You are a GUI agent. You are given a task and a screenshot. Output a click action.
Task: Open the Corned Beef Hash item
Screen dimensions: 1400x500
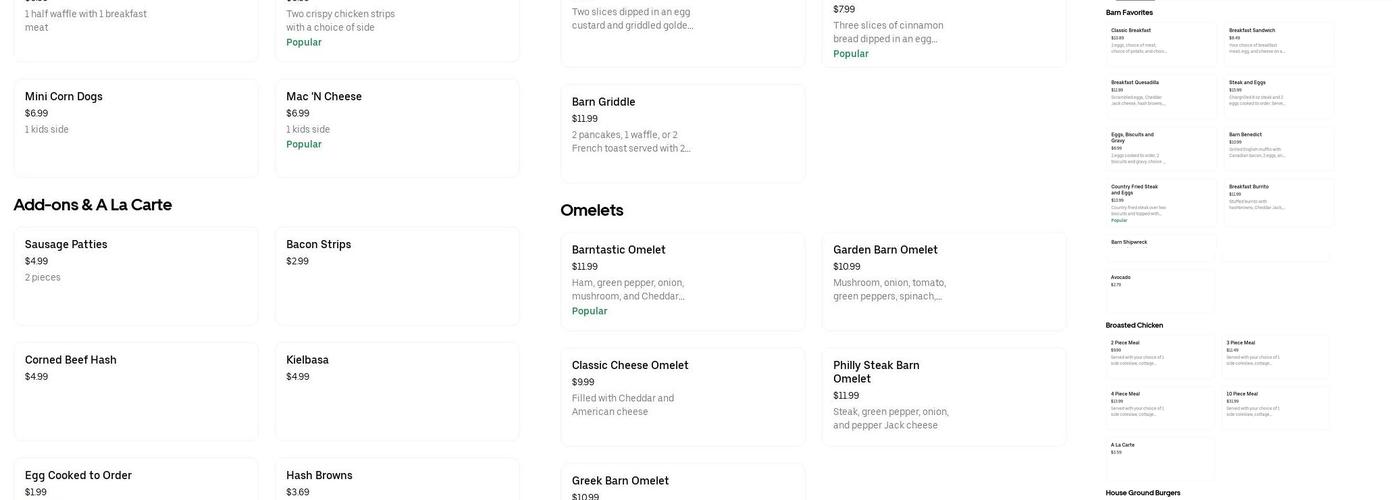(135, 391)
